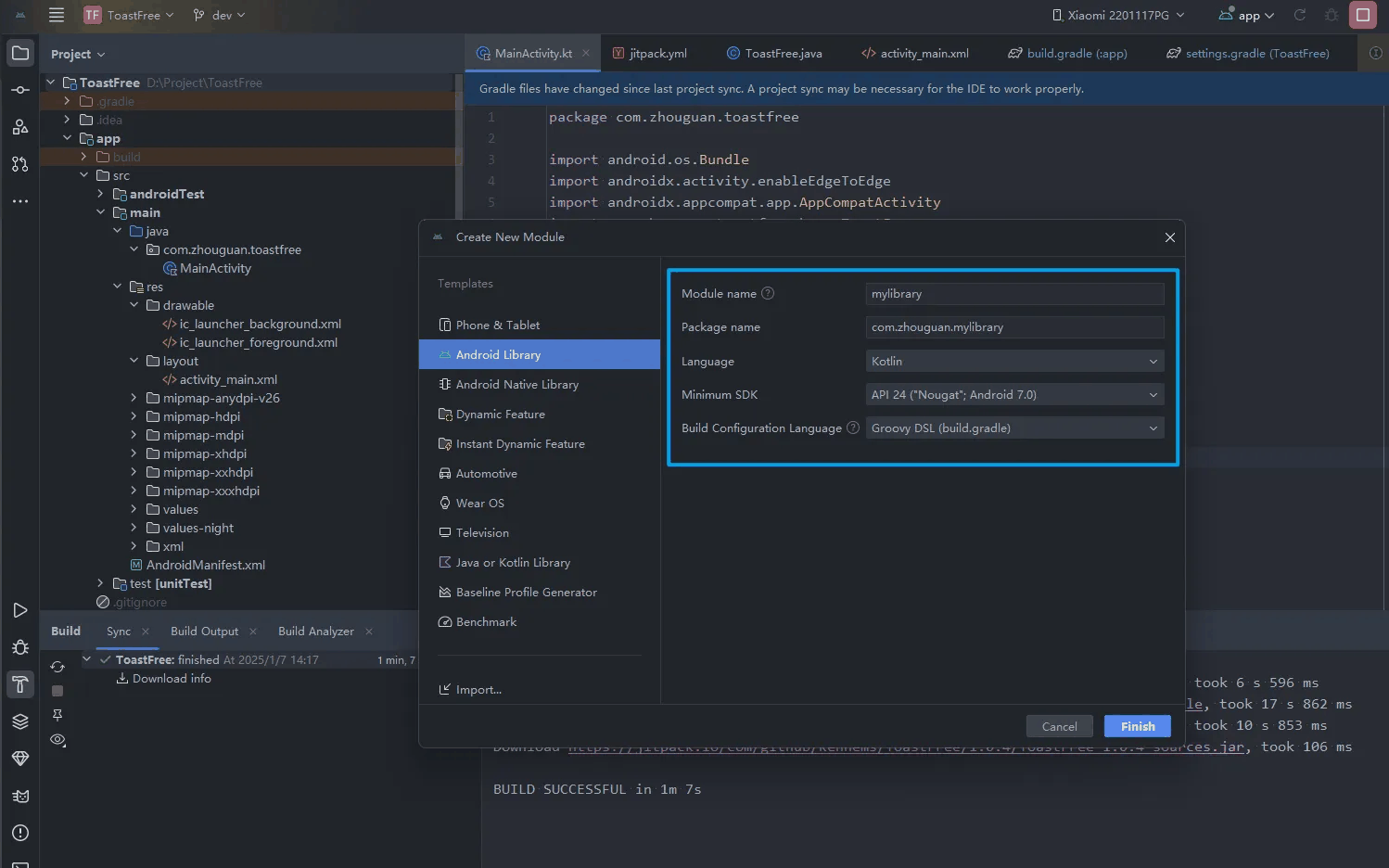This screenshot has width=1389, height=868.
Task: Pin the build tab with pin icon
Action: [x=57, y=715]
